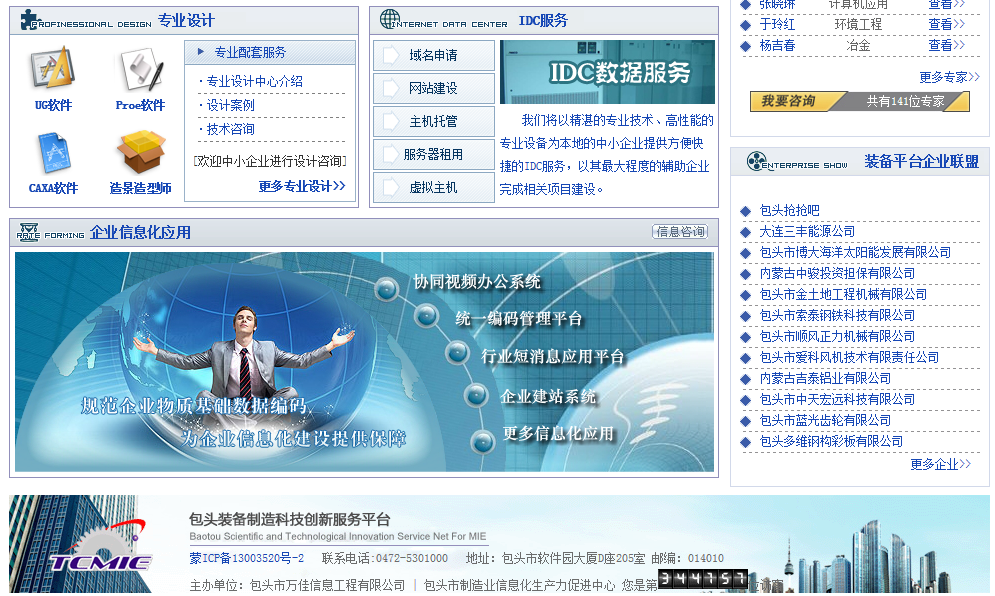Open the 造景造型师 box icon

click(140, 153)
